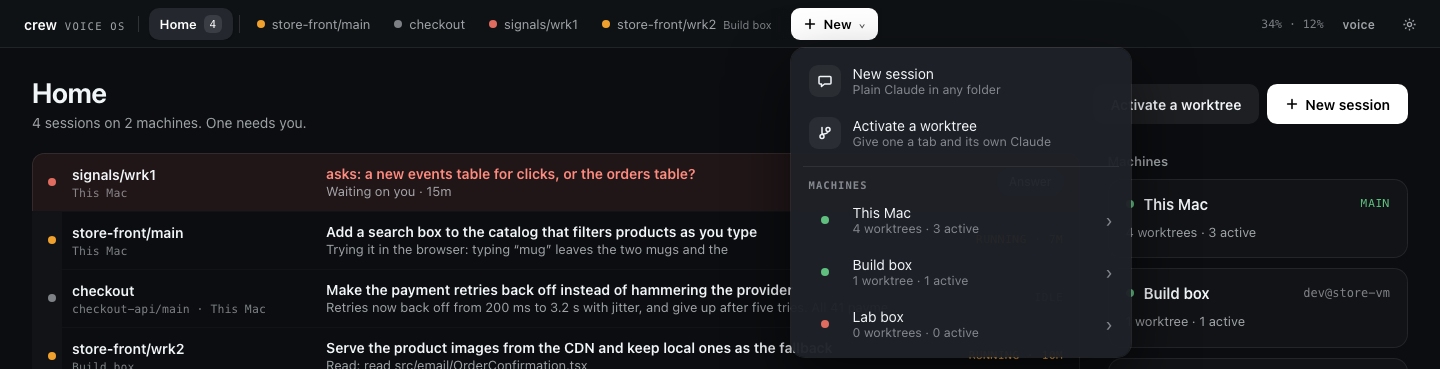Toggle the sun theme icon in top bar
The height and width of the screenshot is (369, 1440).
pyautogui.click(x=1410, y=25)
